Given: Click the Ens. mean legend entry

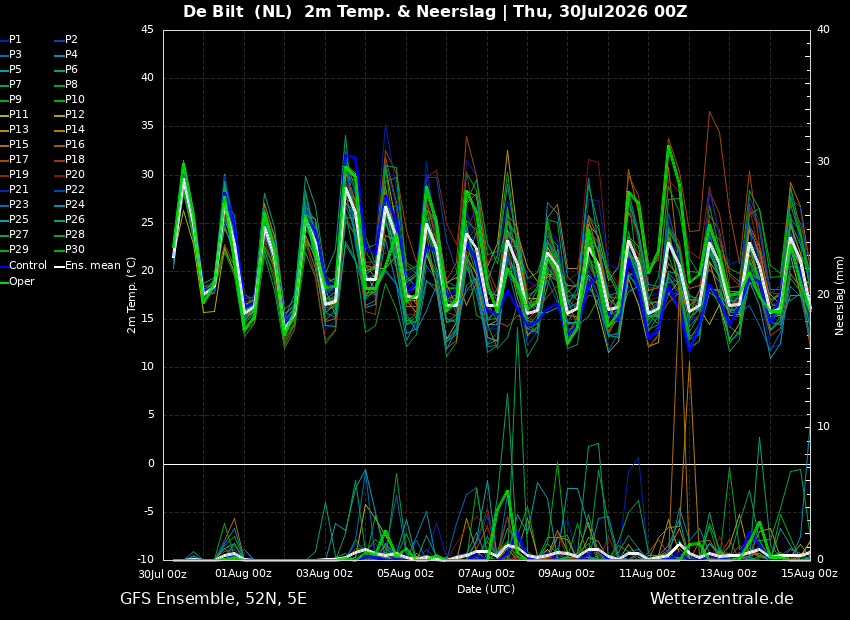Looking at the screenshot, I should [x=87, y=266].
